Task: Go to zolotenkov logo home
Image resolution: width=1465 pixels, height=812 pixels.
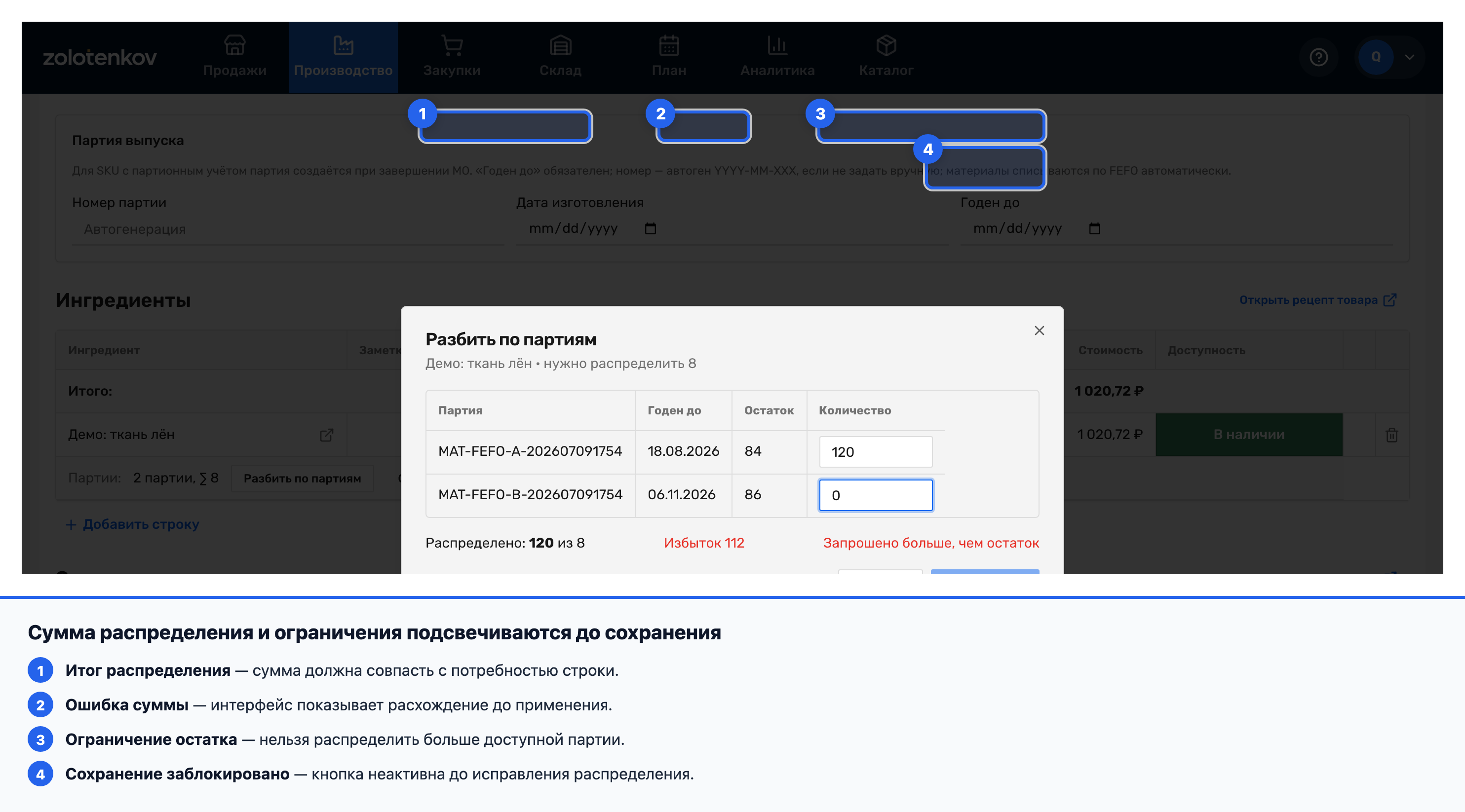Action: pos(100,57)
